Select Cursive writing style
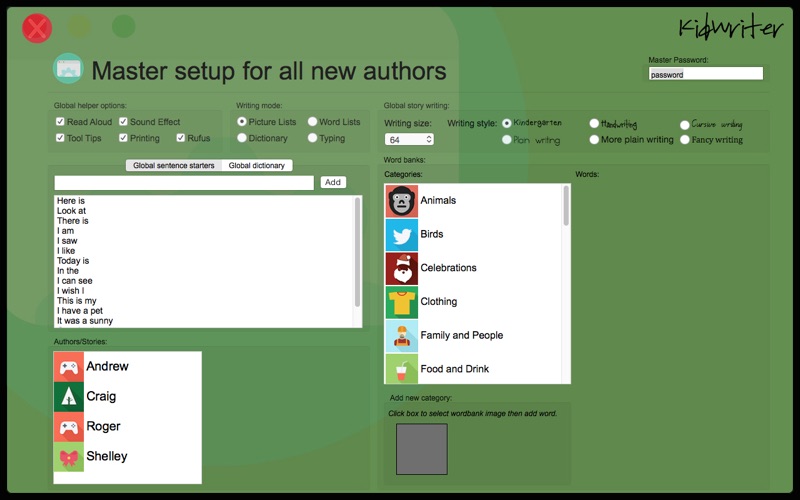This screenshot has width=800, height=500. pyautogui.click(x=685, y=124)
